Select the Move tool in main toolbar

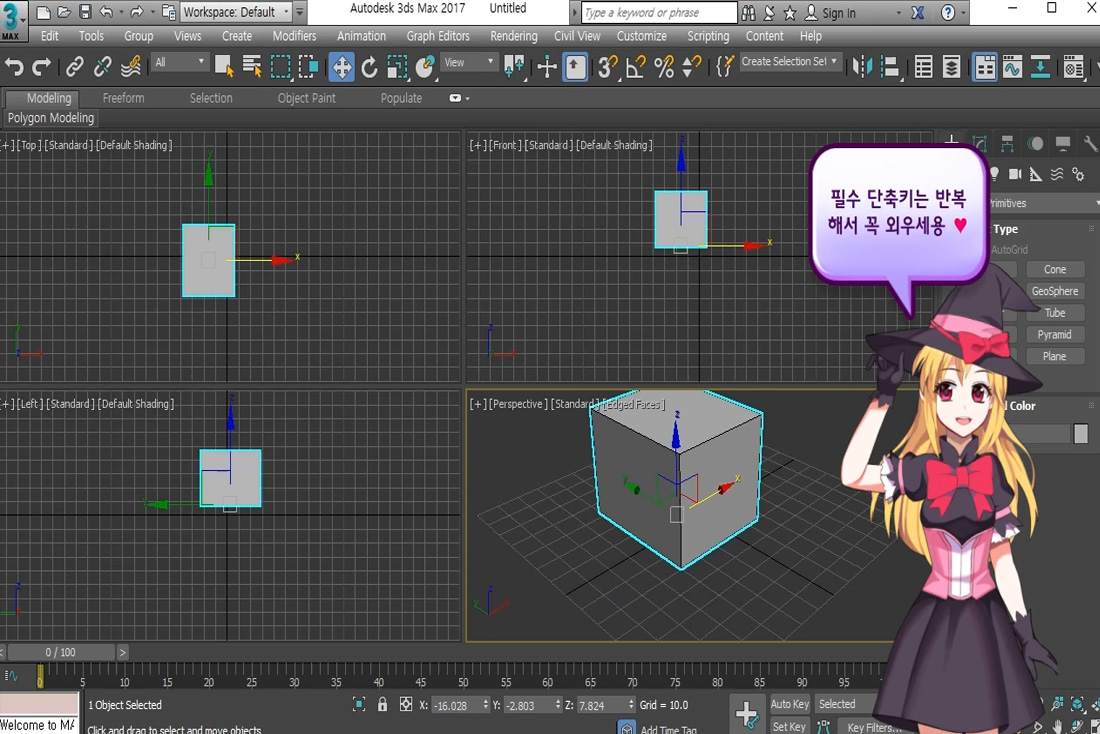click(x=342, y=67)
